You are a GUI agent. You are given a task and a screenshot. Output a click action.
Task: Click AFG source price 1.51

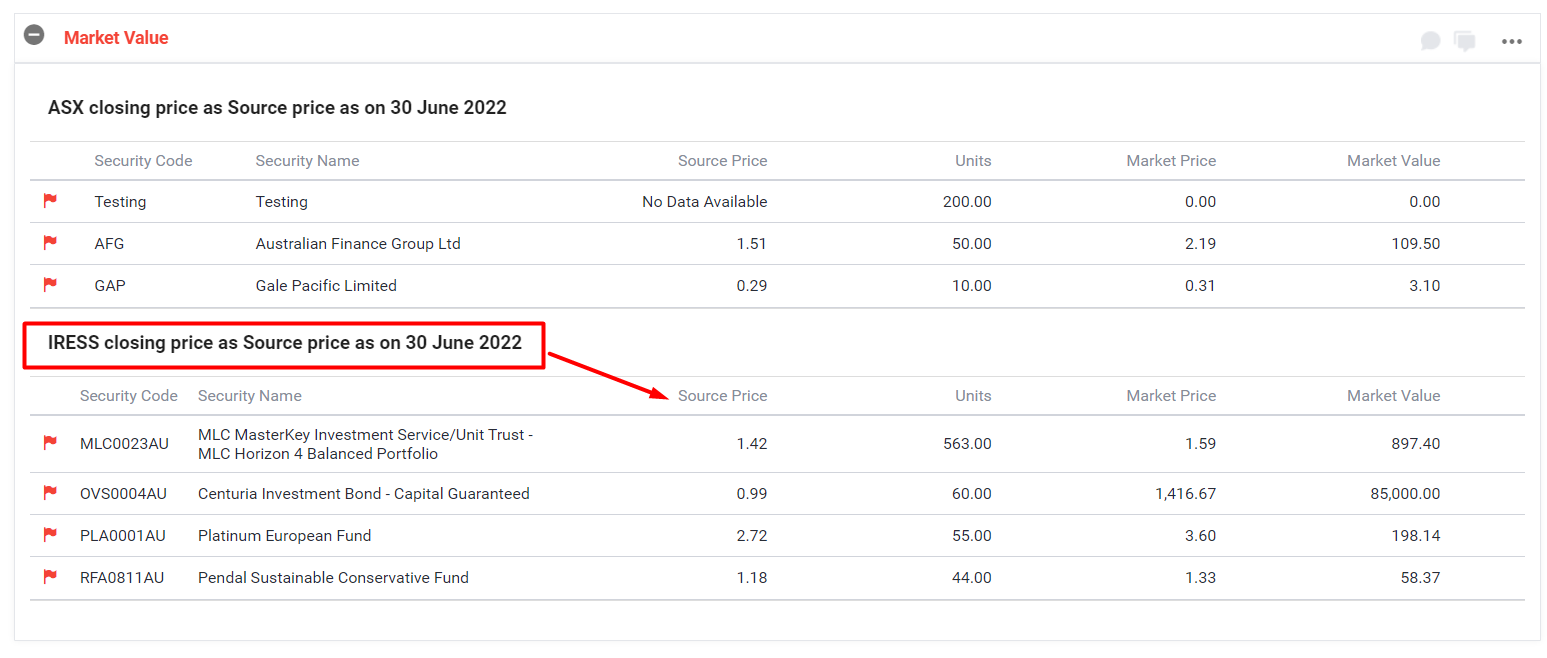click(752, 244)
